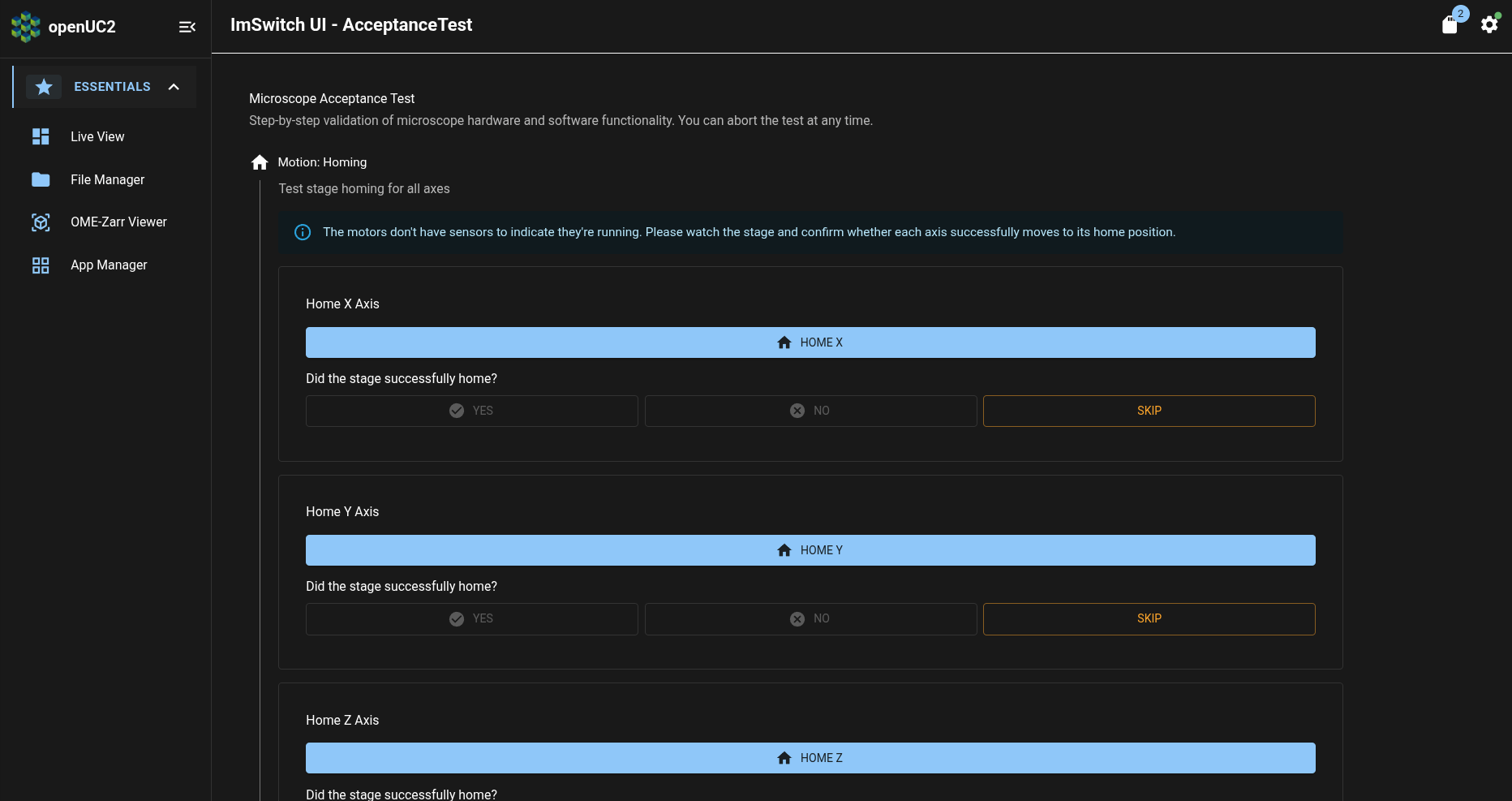Image resolution: width=1512 pixels, height=801 pixels.
Task: Click the Essentials star icon
Action: (x=44, y=86)
